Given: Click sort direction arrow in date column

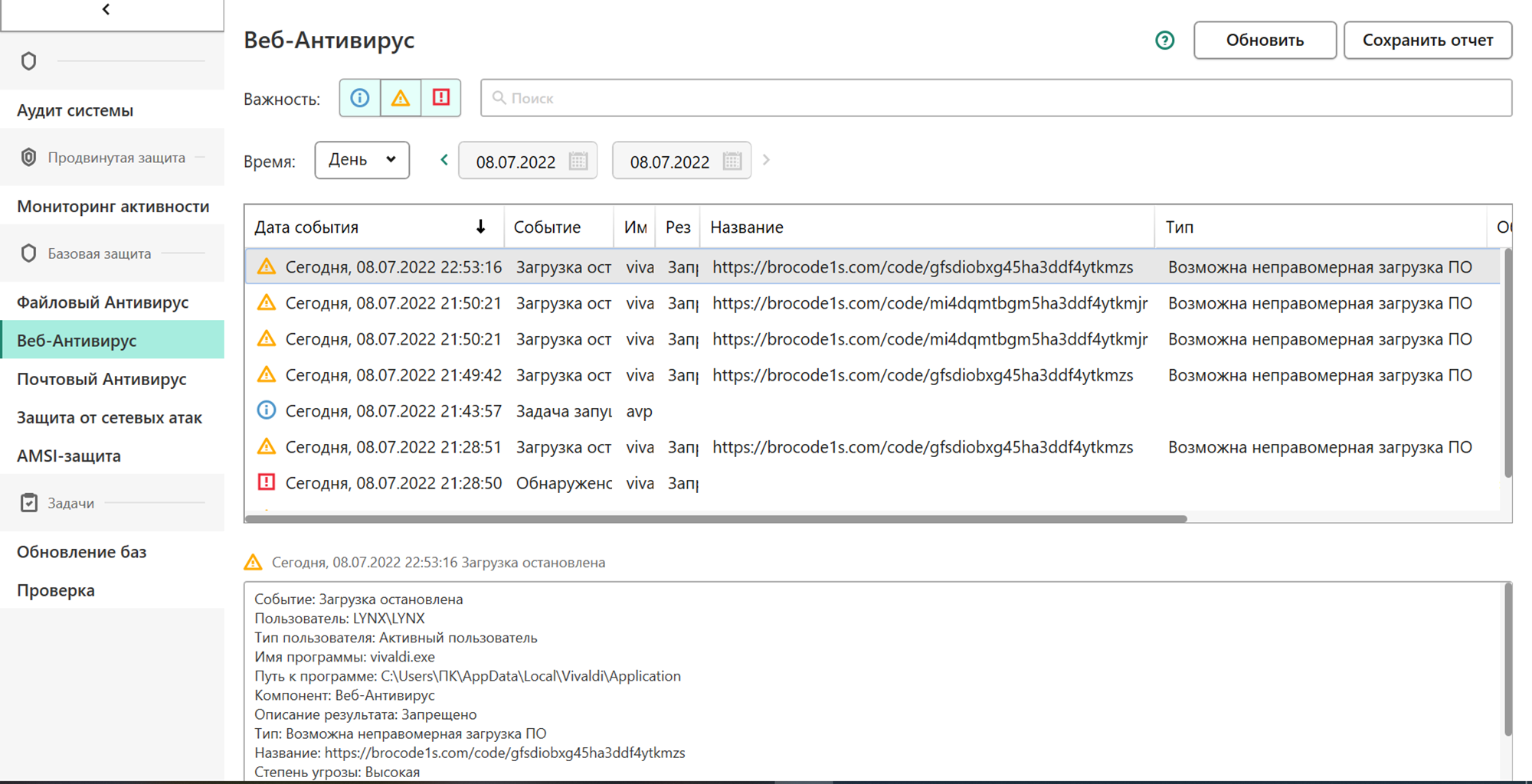Looking at the screenshot, I should click(x=480, y=227).
